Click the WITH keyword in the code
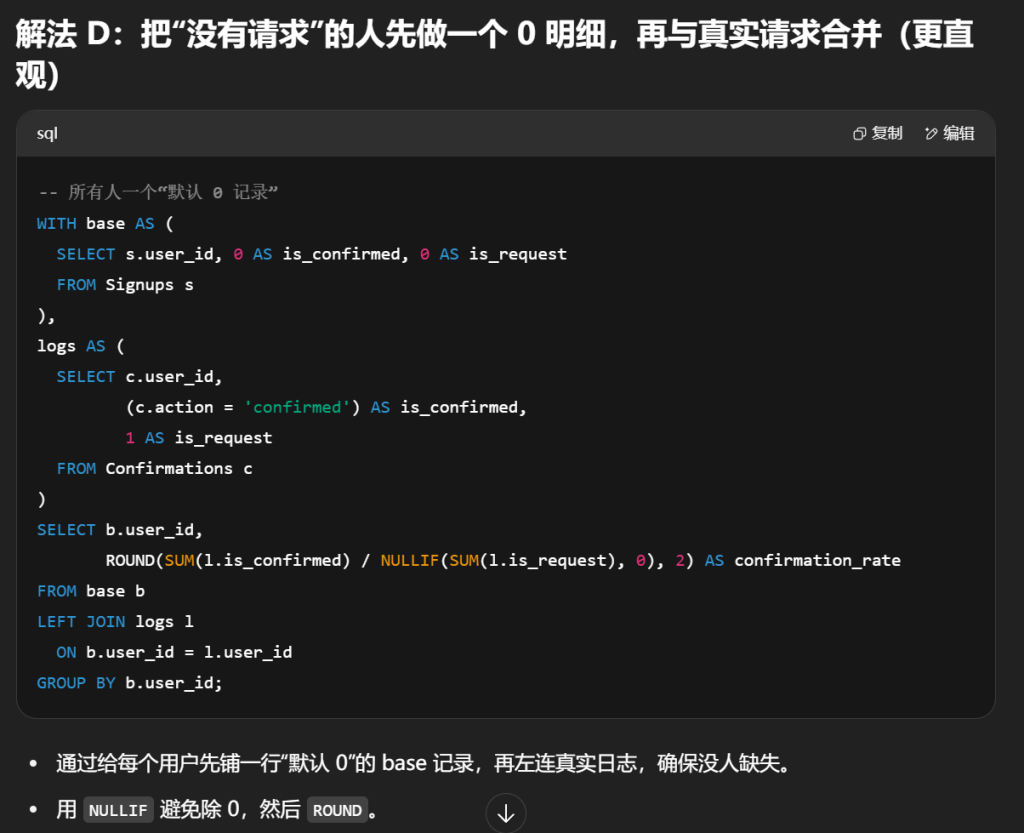This screenshot has width=1024, height=833. tap(56, 224)
